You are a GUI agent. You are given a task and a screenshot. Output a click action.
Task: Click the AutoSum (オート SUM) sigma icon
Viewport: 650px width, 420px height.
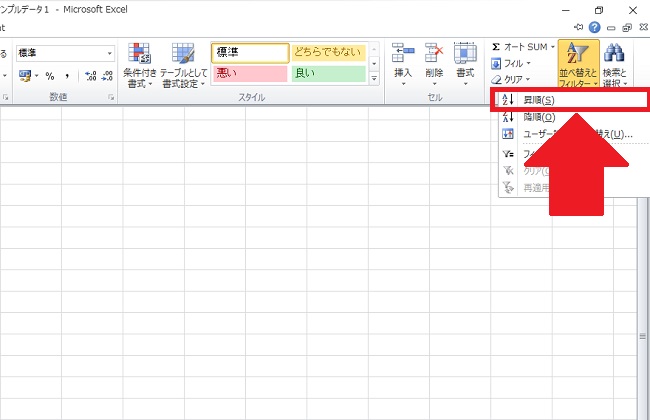(x=496, y=47)
